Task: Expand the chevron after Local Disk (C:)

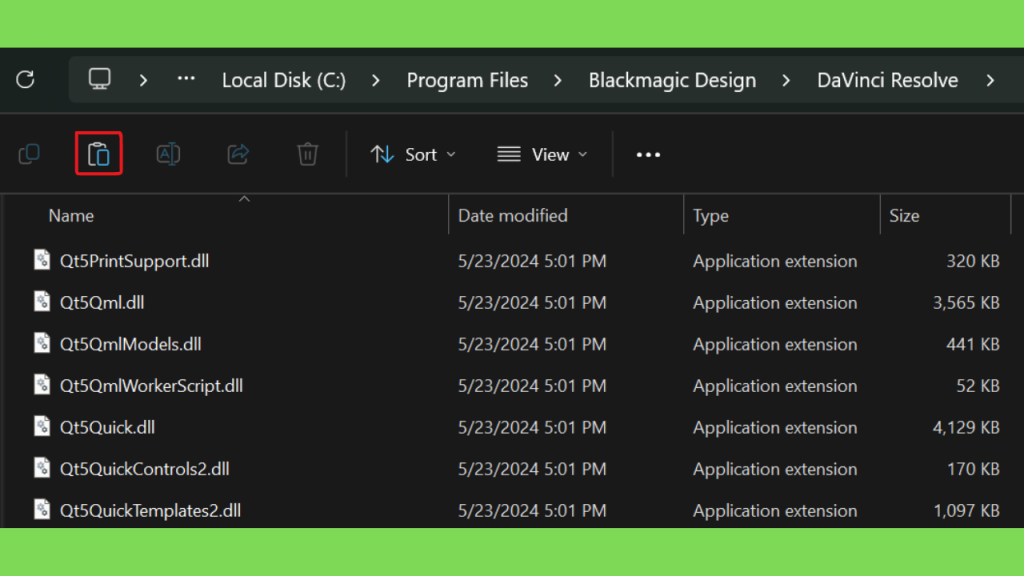Action: pos(376,80)
